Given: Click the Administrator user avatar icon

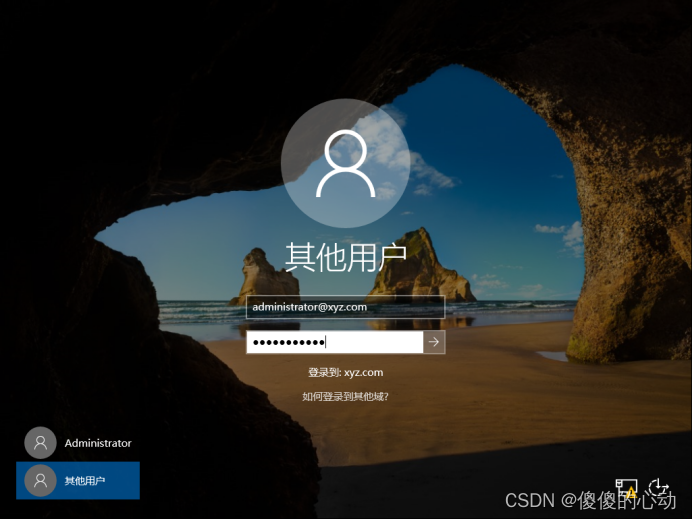Looking at the screenshot, I should (x=40, y=443).
